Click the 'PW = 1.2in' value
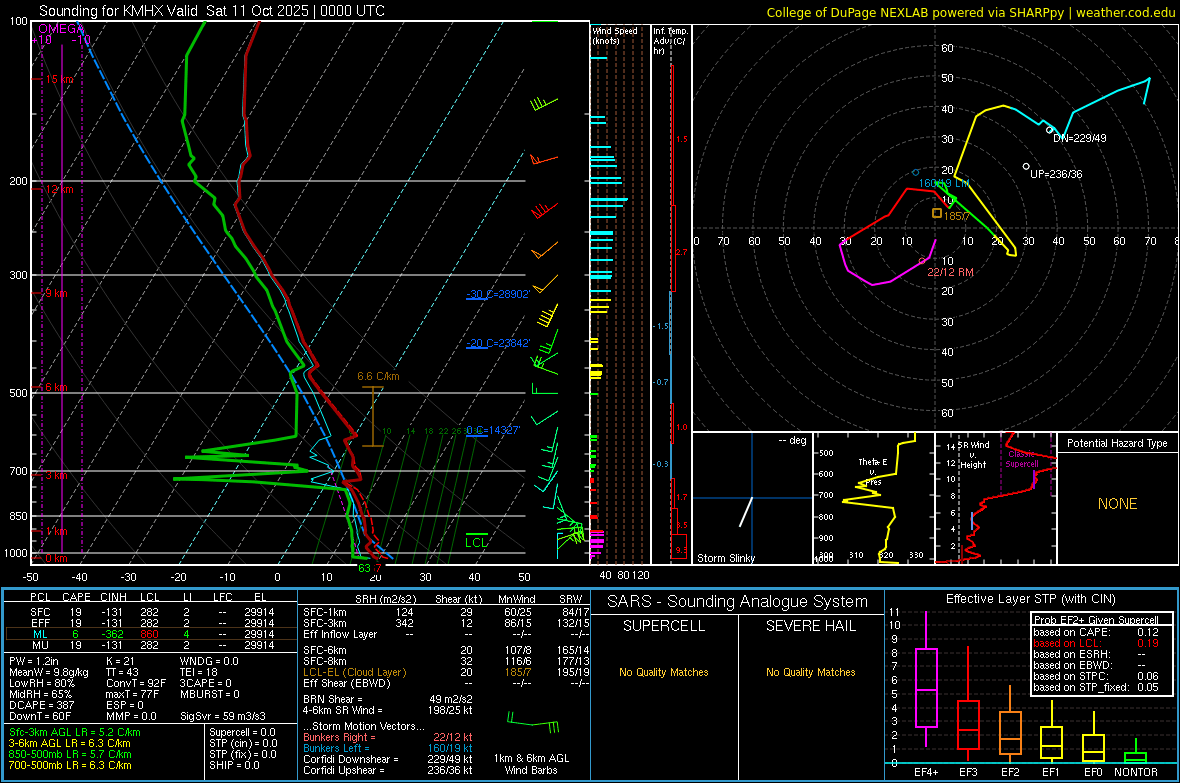The image size is (1180, 783). [x=33, y=661]
